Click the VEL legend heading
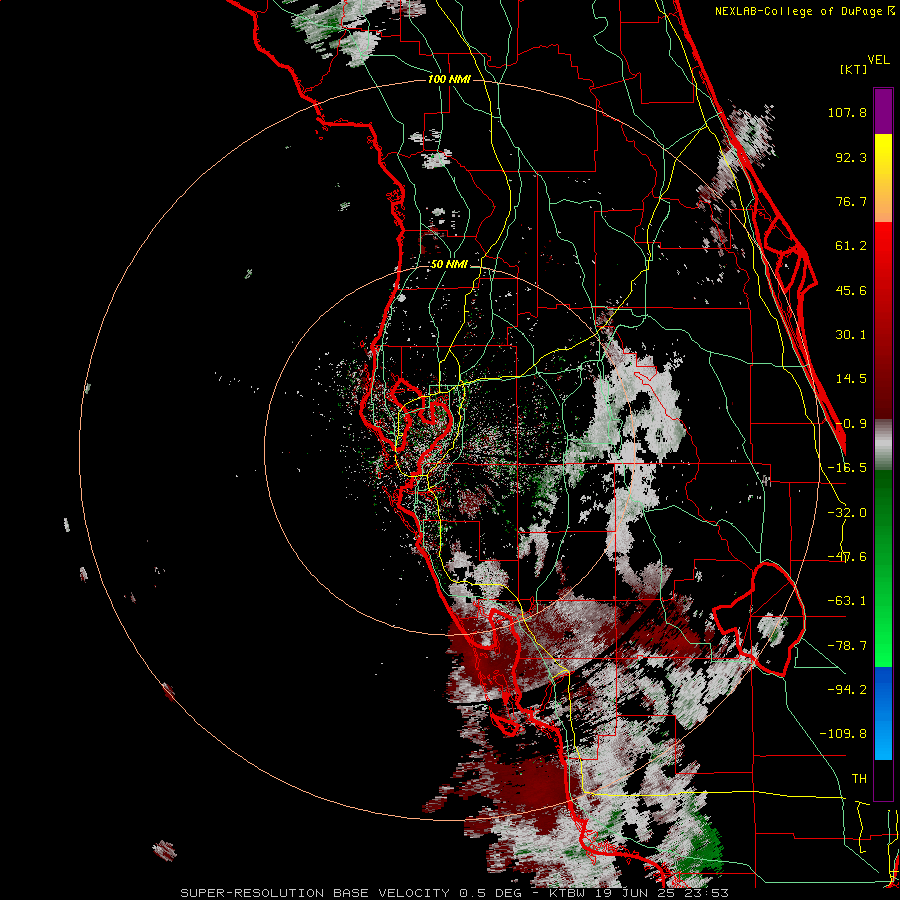Image resolution: width=900 pixels, height=900 pixels. tap(878, 60)
